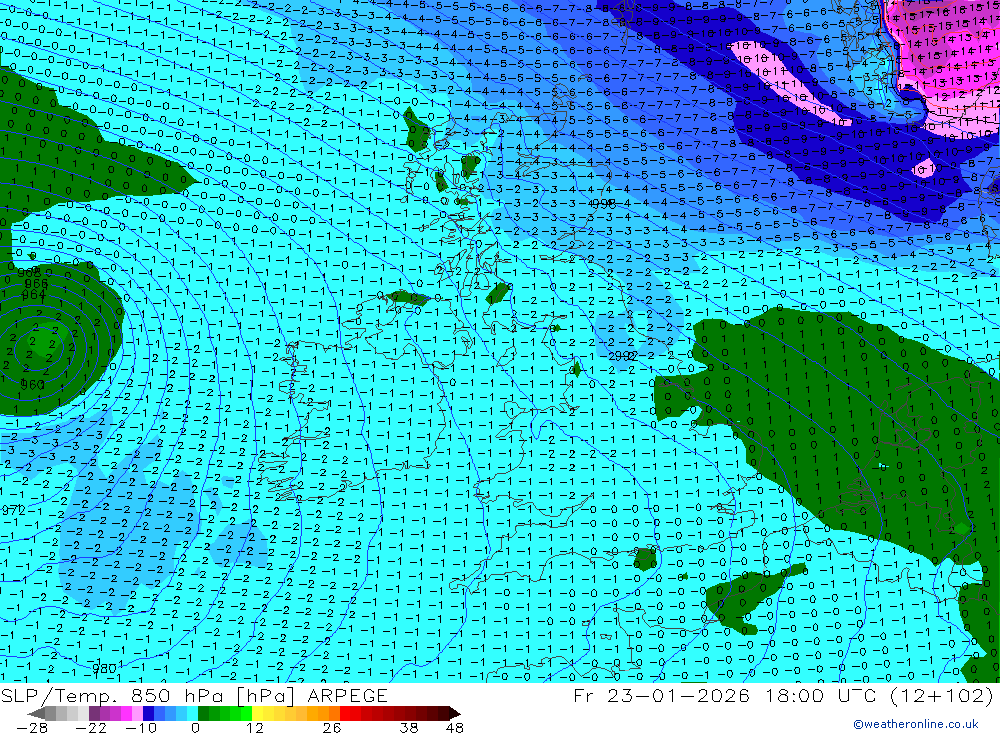This screenshot has height=733, width=1000.
Task: Click the 992 isobar pressure label
Action: 622,356
